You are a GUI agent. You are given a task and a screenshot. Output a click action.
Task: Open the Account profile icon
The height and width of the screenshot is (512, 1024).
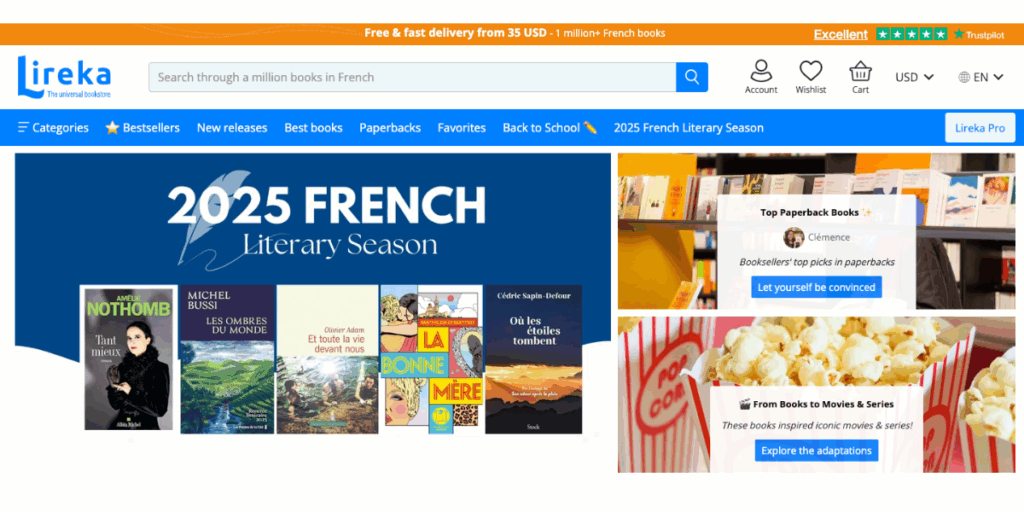761,71
